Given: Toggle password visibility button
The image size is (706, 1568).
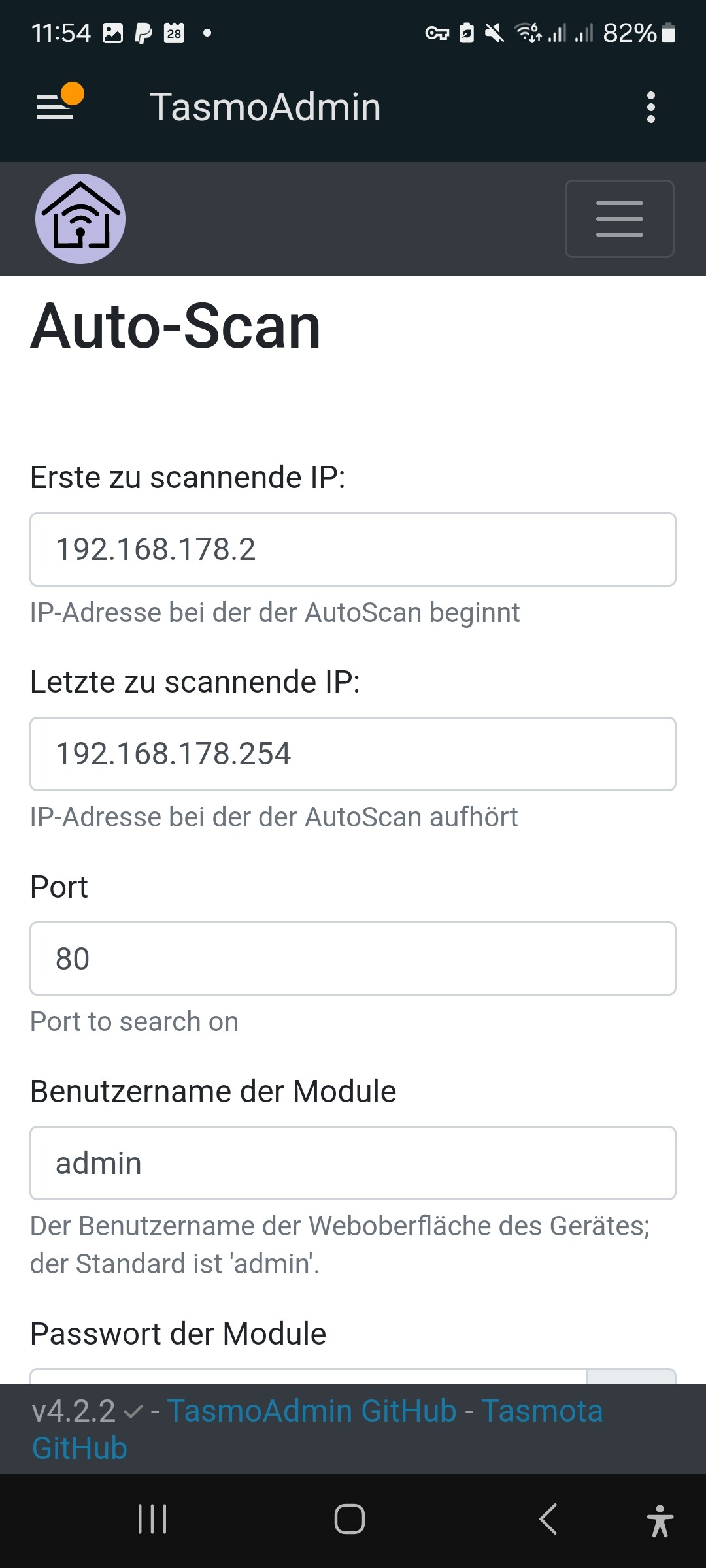Looking at the screenshot, I should click(x=631, y=1377).
